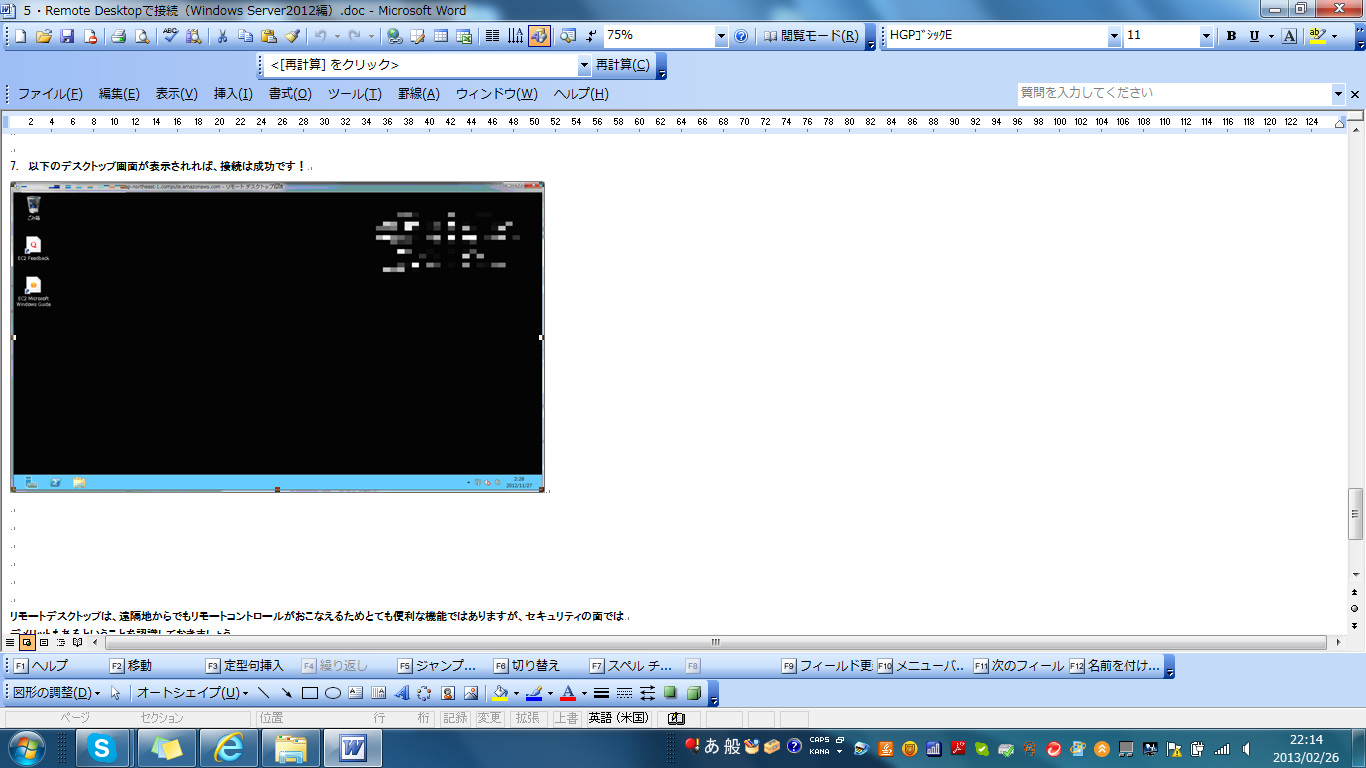Screen dimensions: 1366x768
Task: Create a new blank document
Action: [21, 36]
